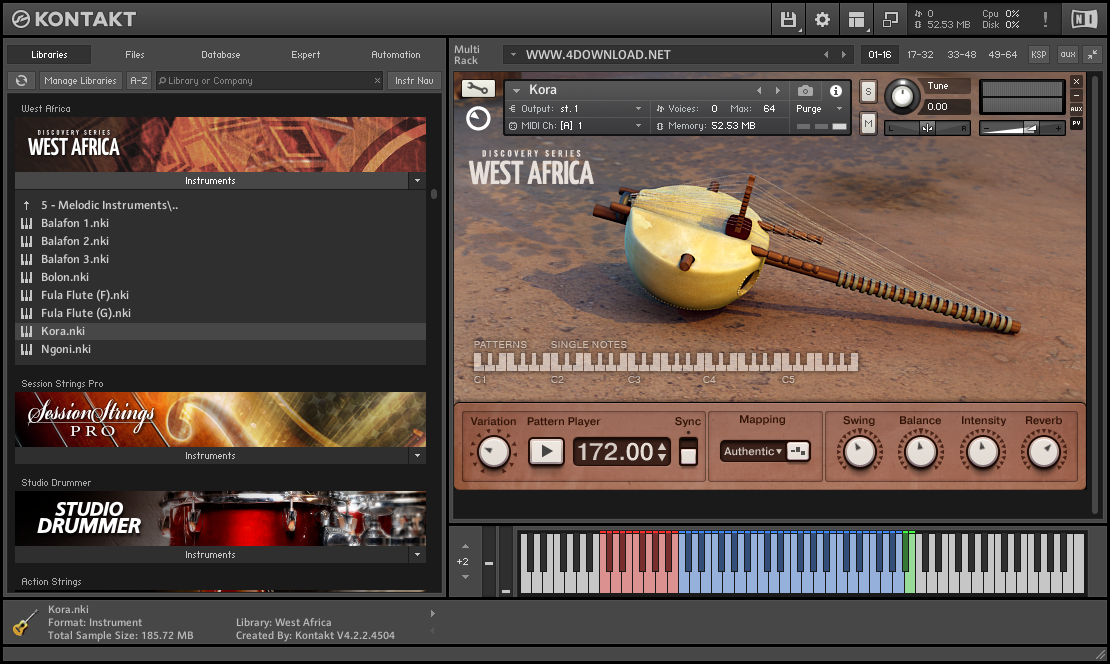The width and height of the screenshot is (1110, 664).
Task: Click the 172.00 tempo stepper arrows
Action: (662, 451)
